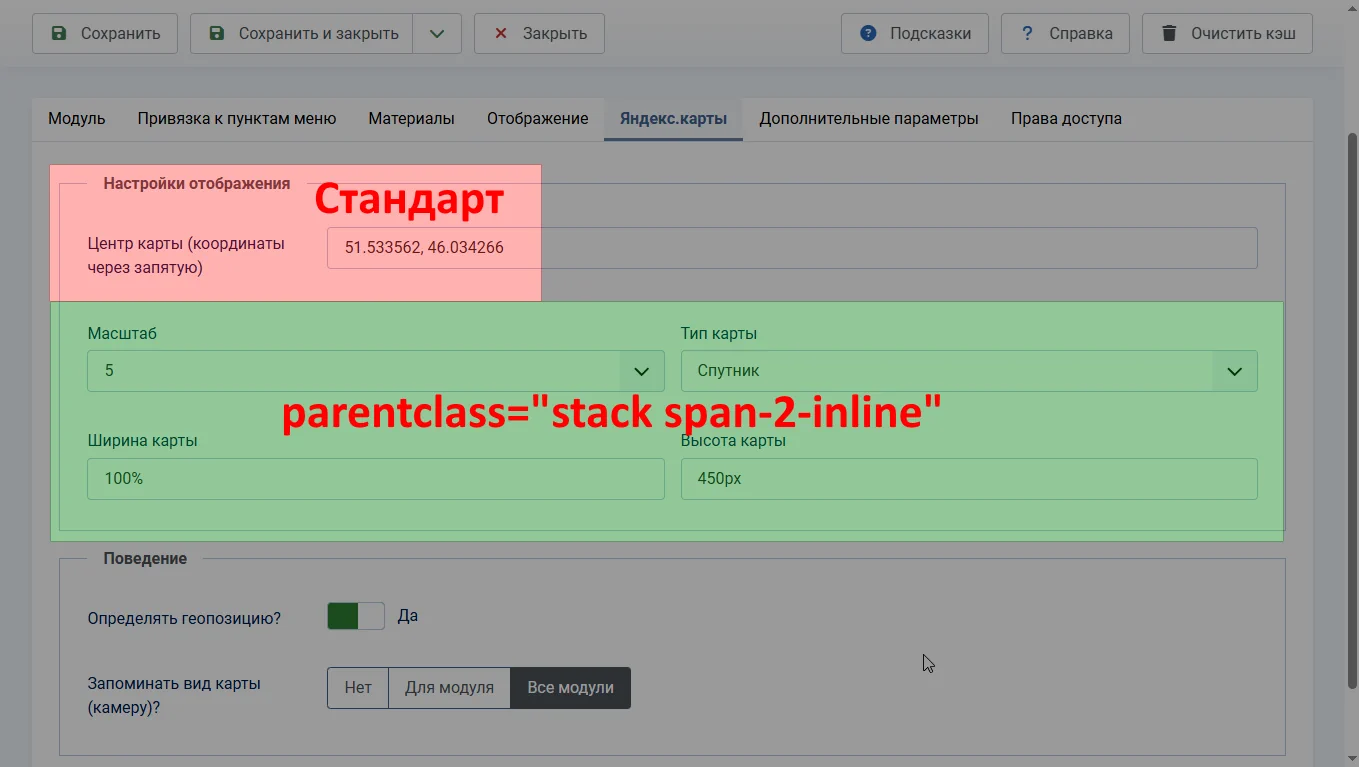
Task: Expand the save options dropdown arrow
Action: (x=437, y=33)
